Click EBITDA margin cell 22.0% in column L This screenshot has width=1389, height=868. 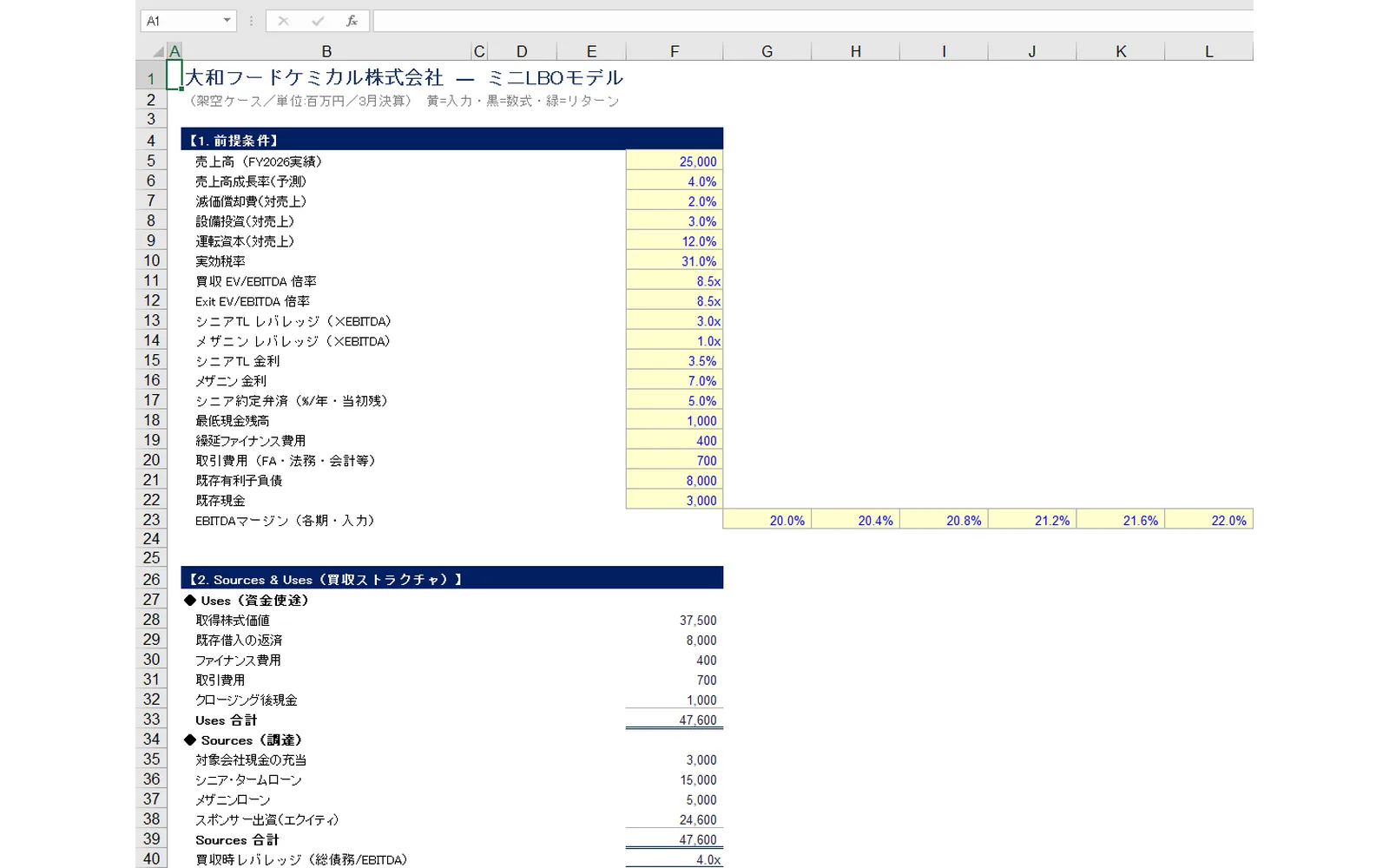1208,520
